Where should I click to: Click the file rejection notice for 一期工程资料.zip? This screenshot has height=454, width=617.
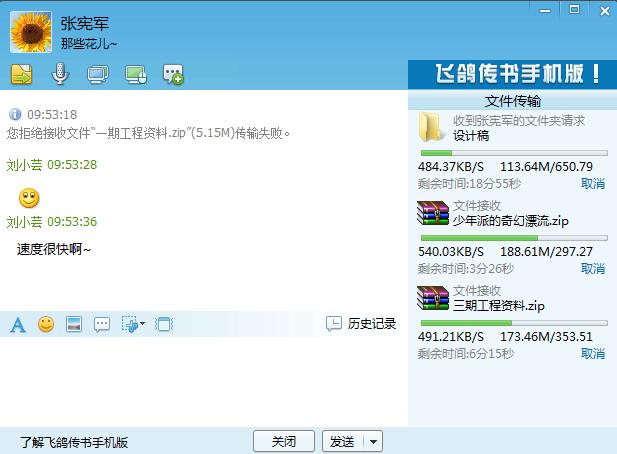(x=149, y=133)
